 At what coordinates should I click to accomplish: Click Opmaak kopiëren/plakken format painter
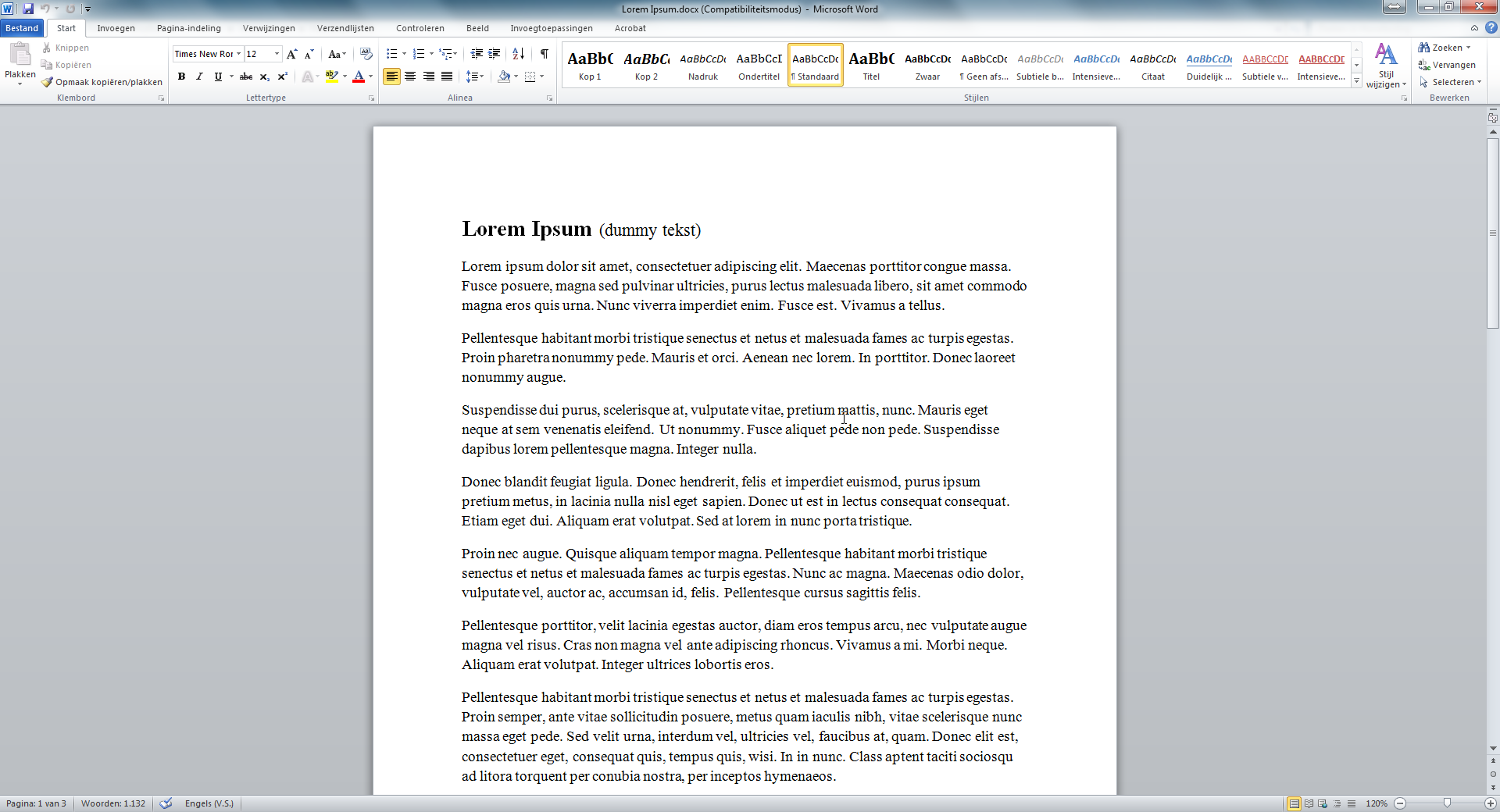(x=102, y=82)
